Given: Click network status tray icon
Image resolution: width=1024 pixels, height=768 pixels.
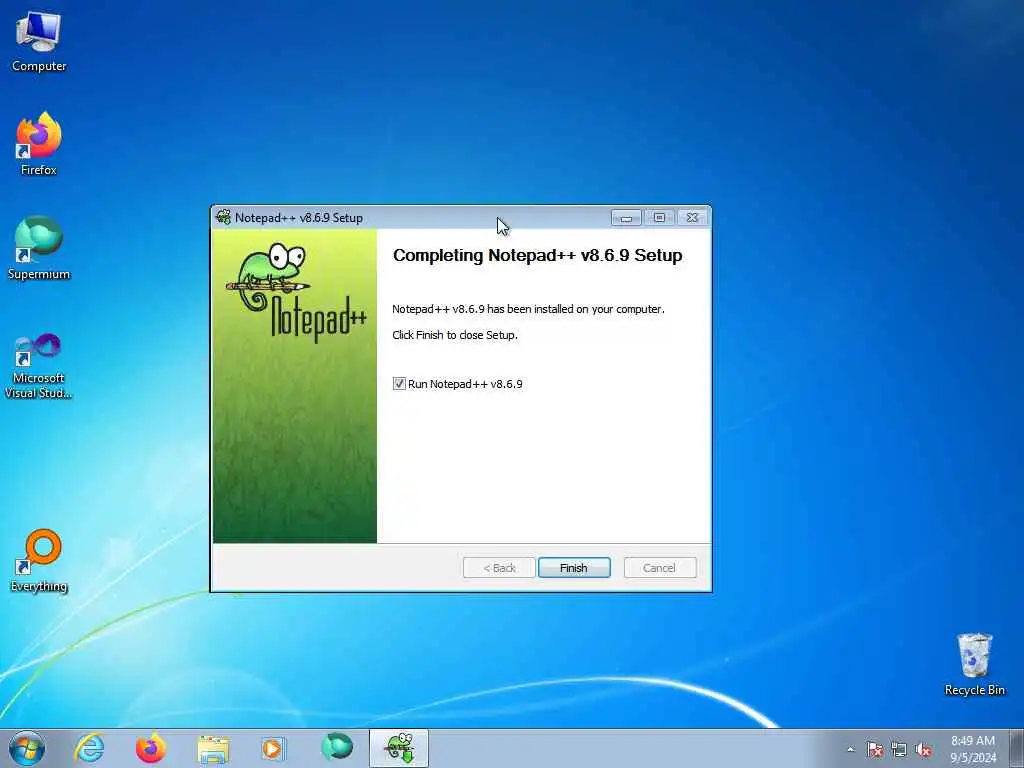Looking at the screenshot, I should (899, 749).
